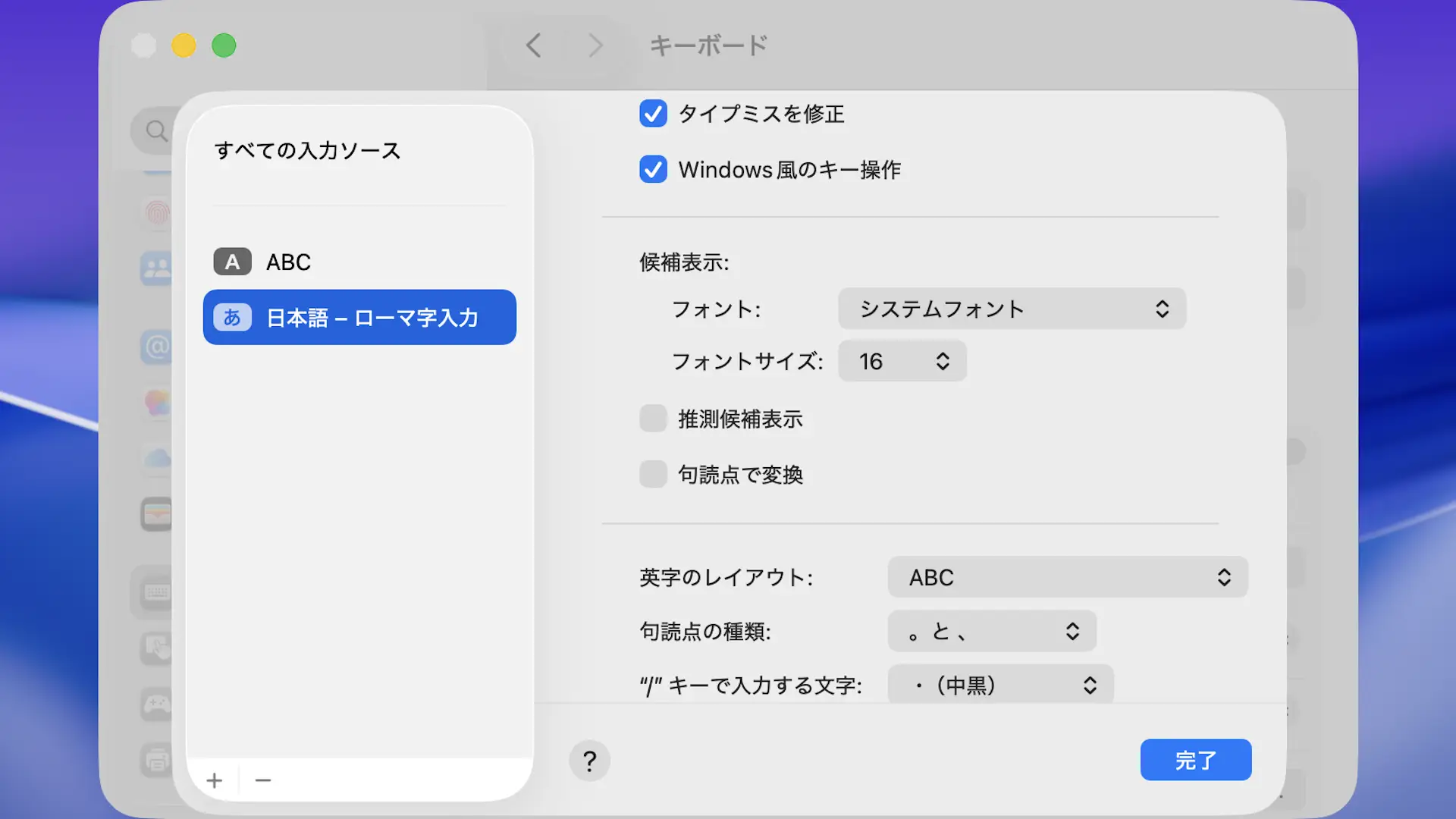Open the 句読点の種類 dropdown
Screen dimensions: 1456x819
pyautogui.click(x=991, y=631)
